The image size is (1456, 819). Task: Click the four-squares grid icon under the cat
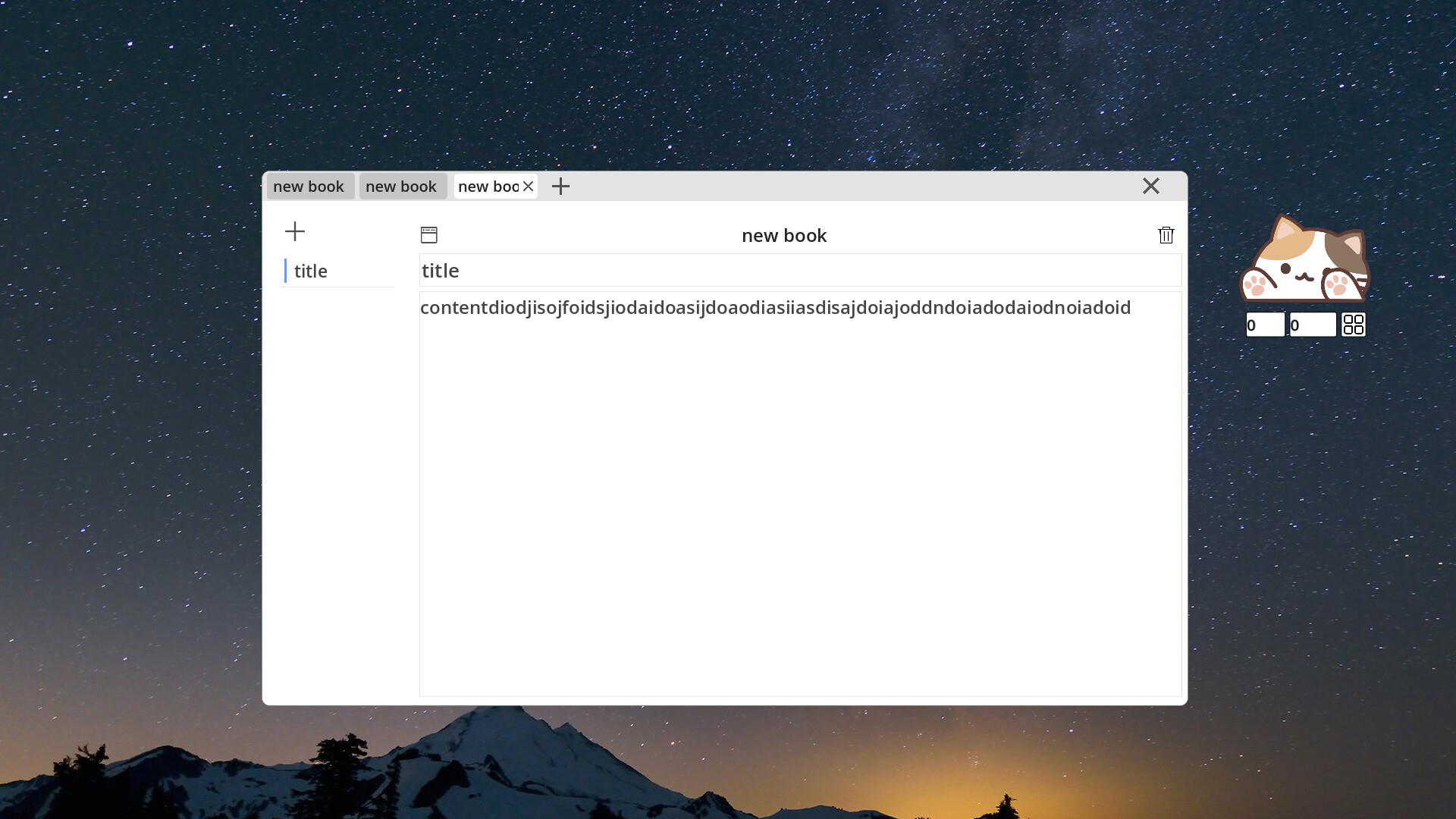[1354, 325]
